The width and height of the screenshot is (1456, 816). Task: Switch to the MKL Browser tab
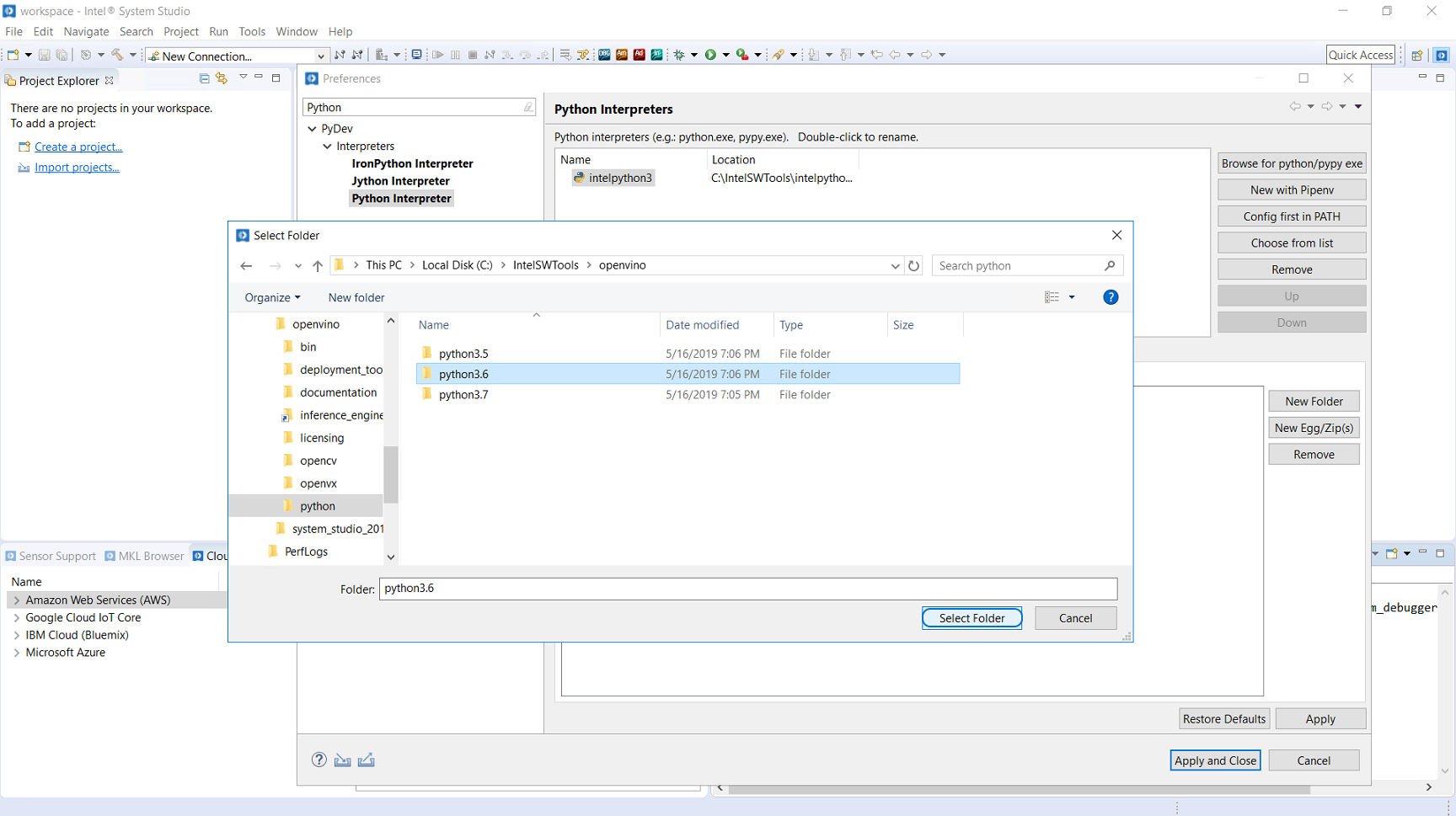click(144, 556)
